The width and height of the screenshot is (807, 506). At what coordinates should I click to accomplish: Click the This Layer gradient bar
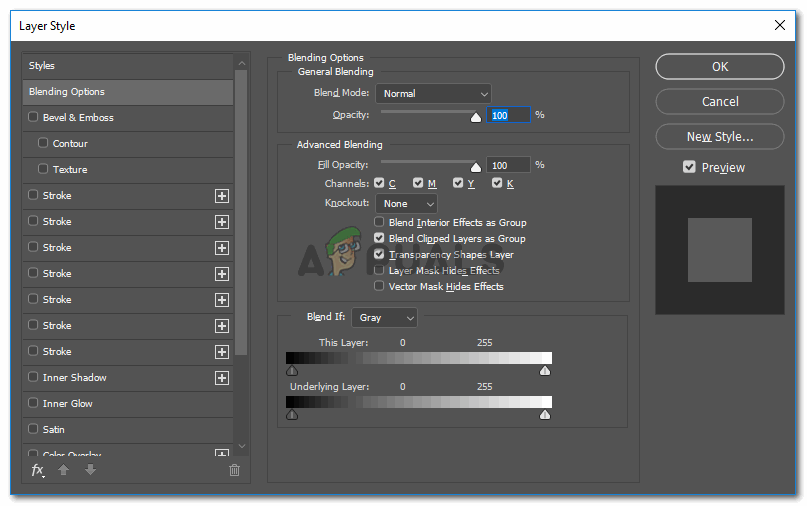pyautogui.click(x=419, y=358)
